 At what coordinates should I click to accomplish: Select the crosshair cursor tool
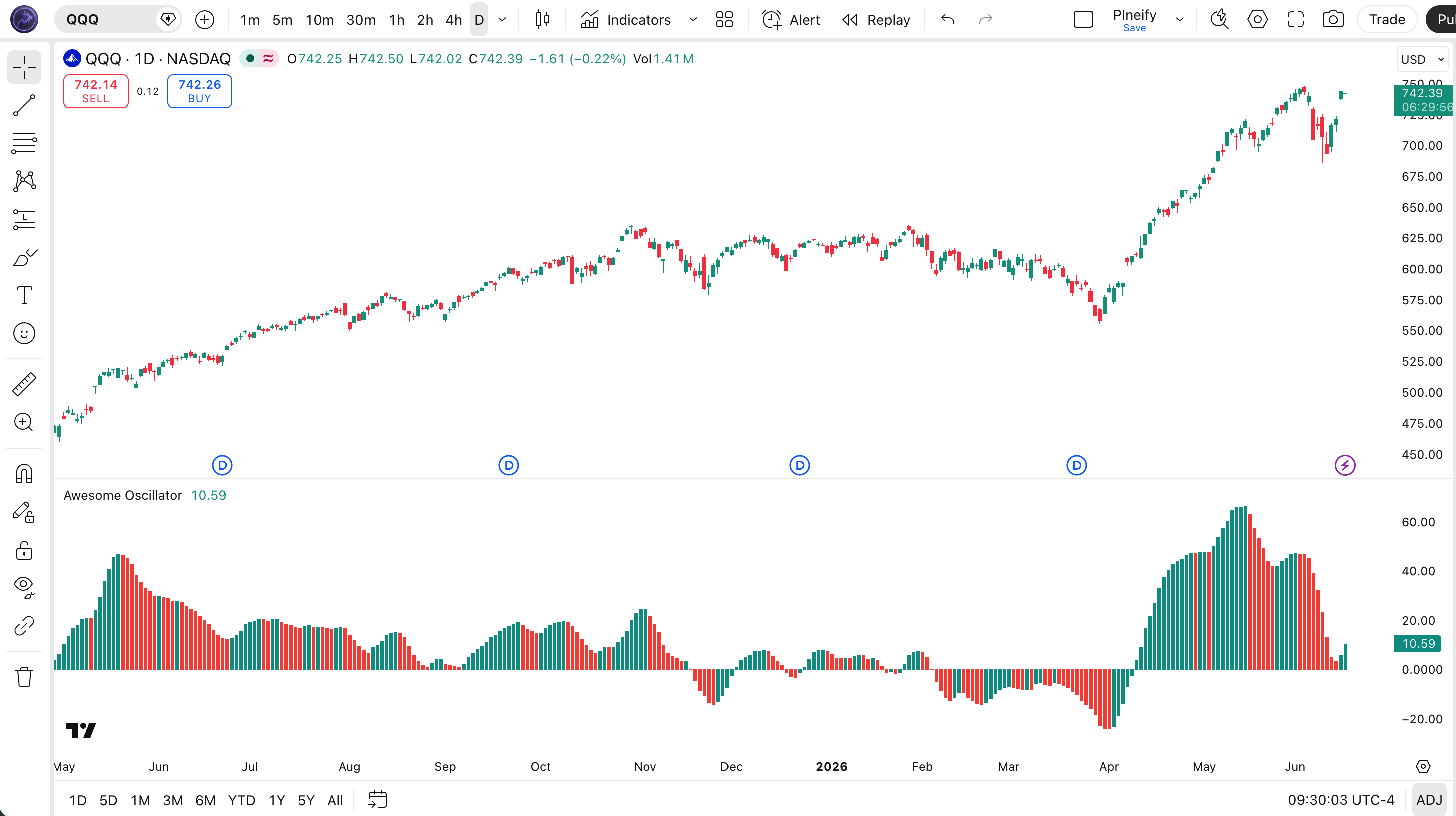(x=24, y=67)
